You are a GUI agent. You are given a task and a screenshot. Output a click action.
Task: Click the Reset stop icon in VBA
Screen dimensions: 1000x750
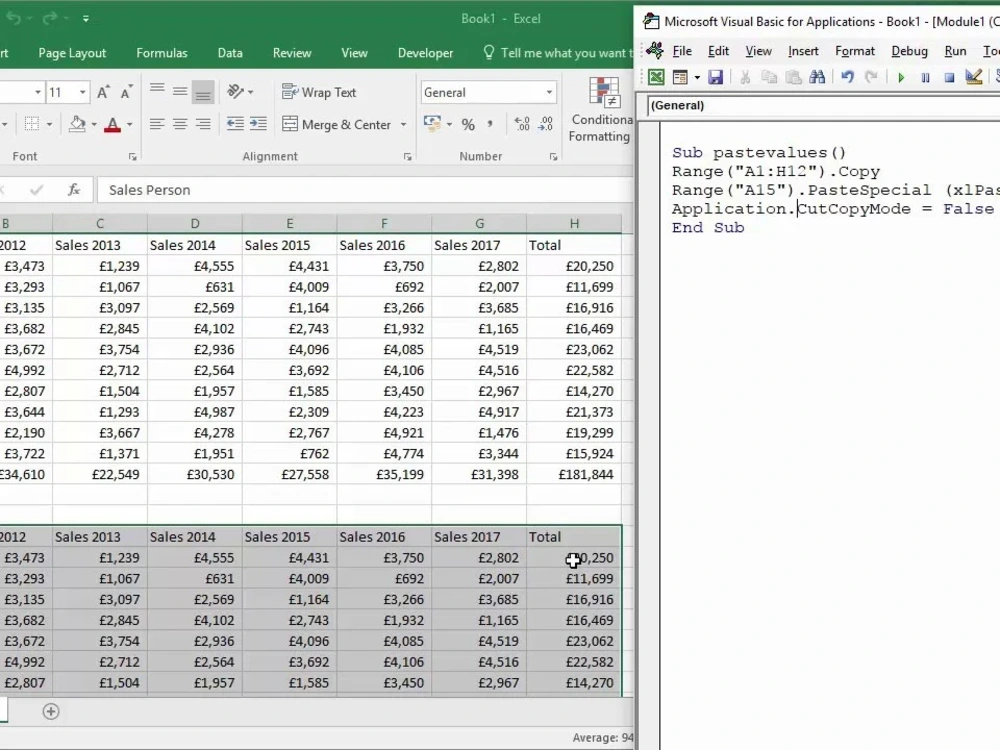(949, 78)
